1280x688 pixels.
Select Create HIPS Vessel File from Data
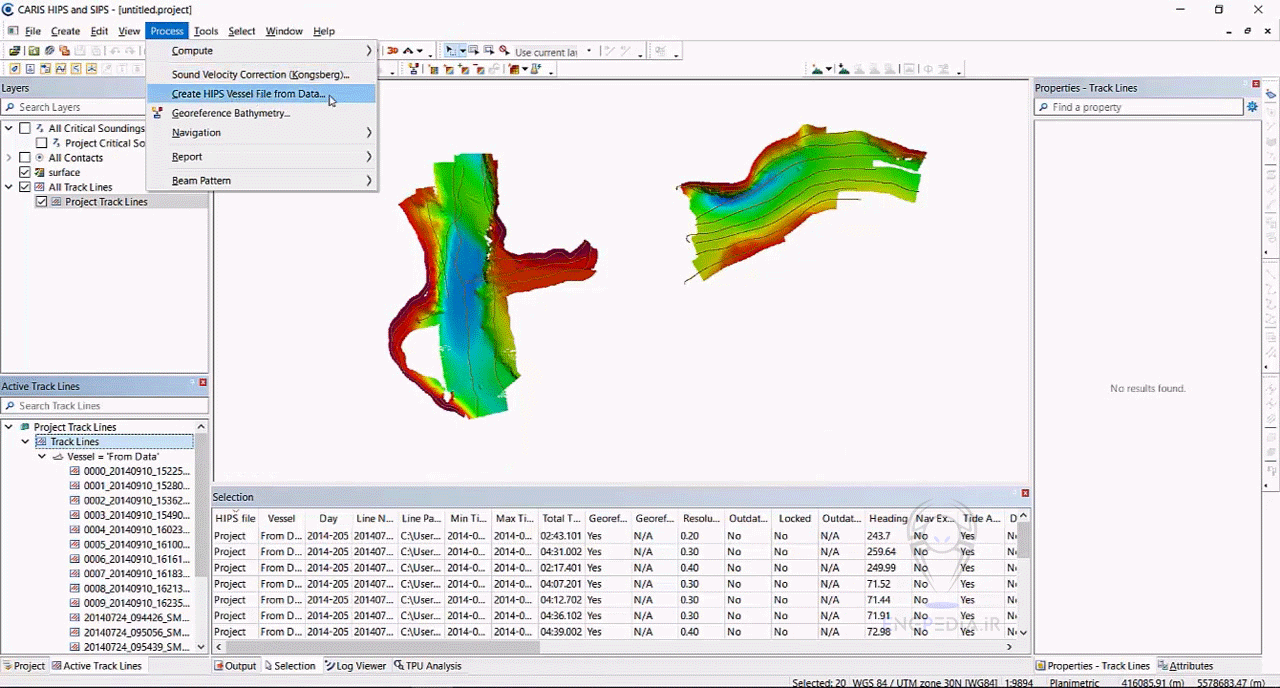(x=247, y=94)
